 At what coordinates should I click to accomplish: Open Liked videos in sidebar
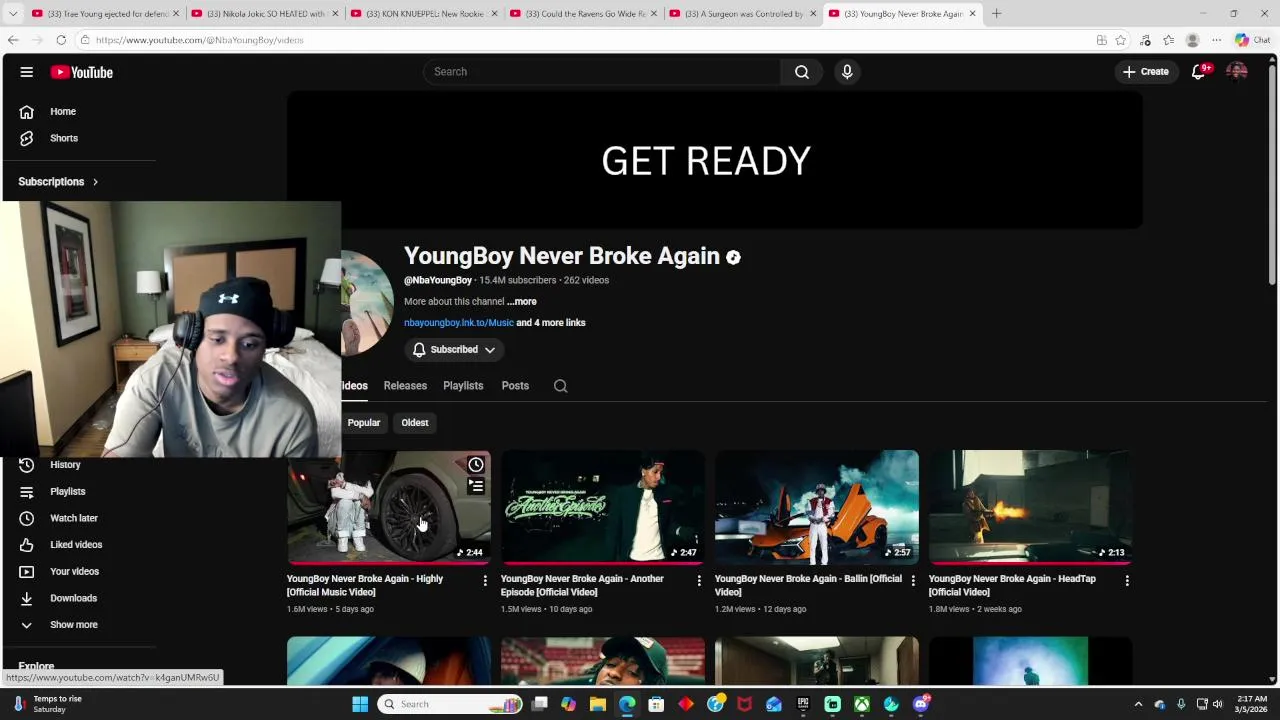pyautogui.click(x=76, y=545)
